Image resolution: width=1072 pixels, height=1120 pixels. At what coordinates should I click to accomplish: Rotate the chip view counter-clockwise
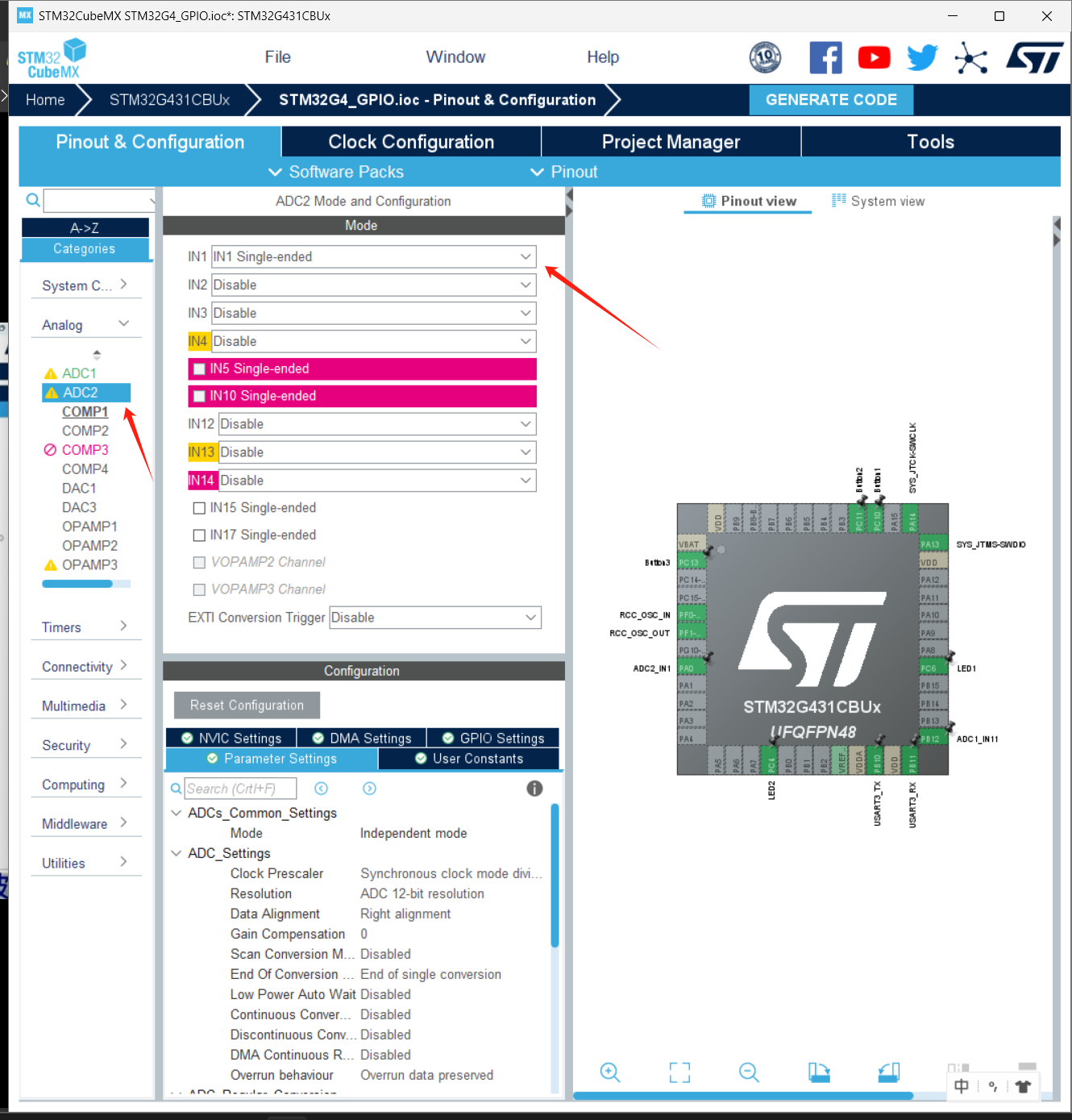889,1072
